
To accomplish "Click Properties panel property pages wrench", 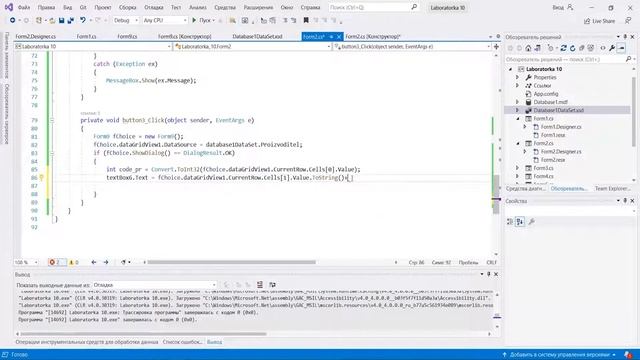I will 531,222.
